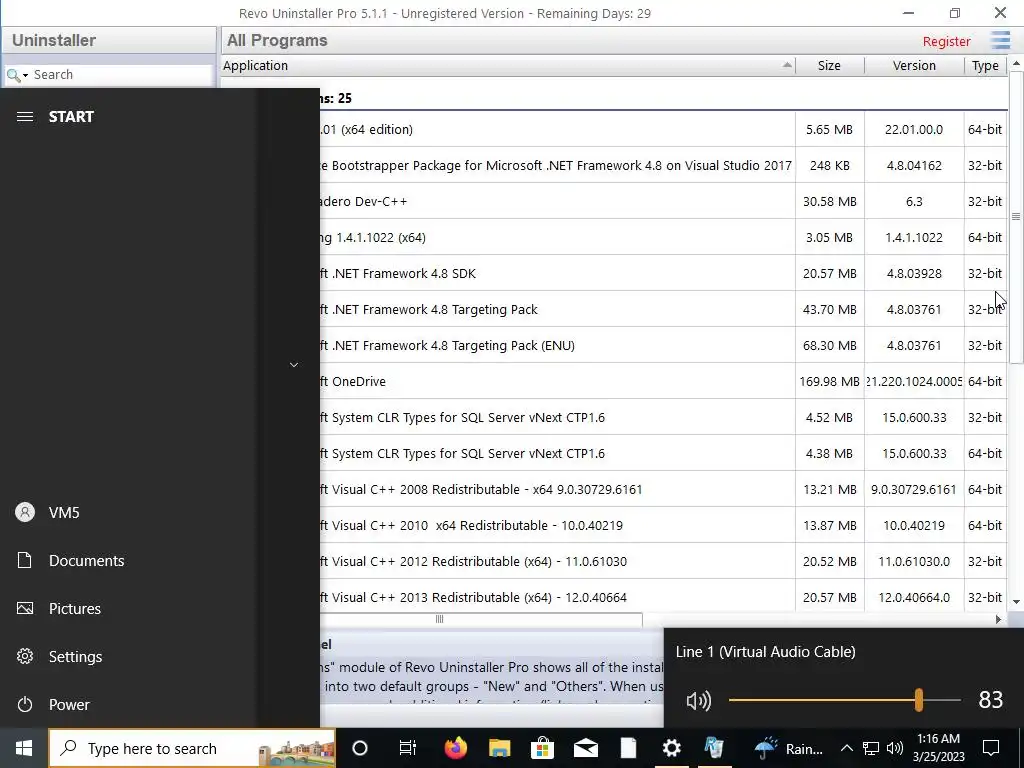Click the Search field in Uninstaller panel
1024x768 pixels.
click(121, 74)
